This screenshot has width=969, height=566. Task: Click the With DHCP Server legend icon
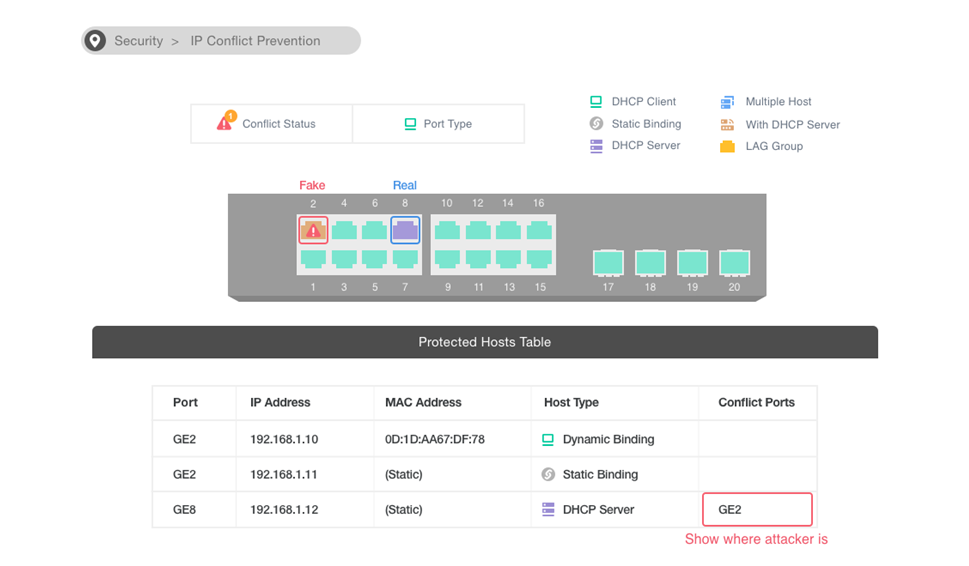727,125
